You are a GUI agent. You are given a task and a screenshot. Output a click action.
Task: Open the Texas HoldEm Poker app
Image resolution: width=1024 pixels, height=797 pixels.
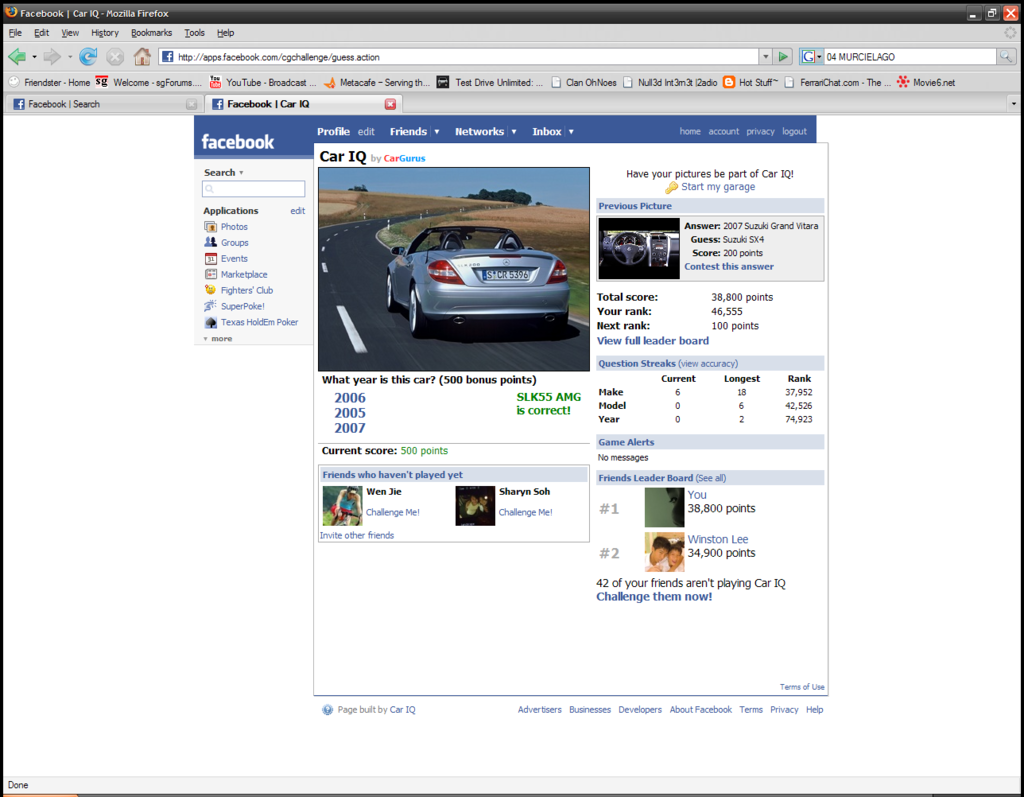click(x=259, y=323)
